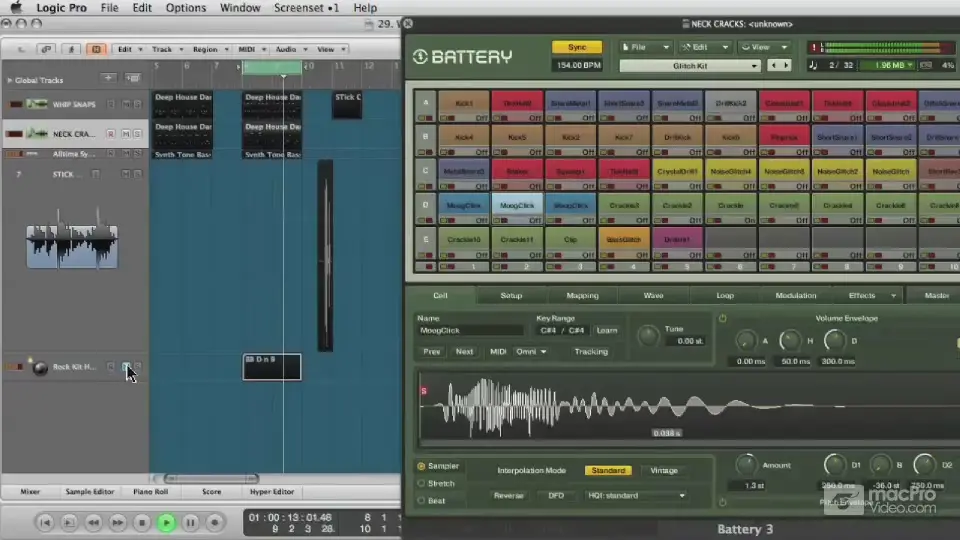Select the Clip cell in row E
960x540 pixels.
click(570, 239)
